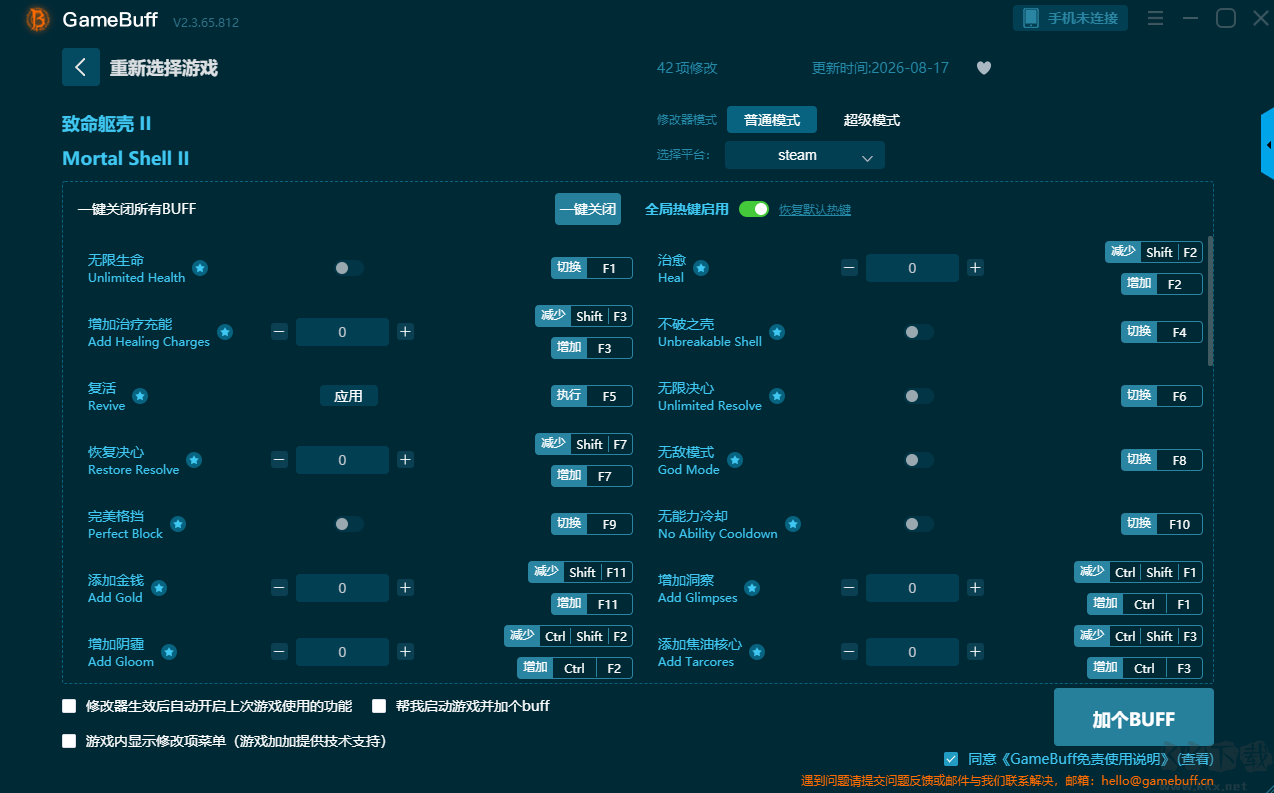The height and width of the screenshot is (793, 1274).
Task: Click Ctrl F2 increase hotkey for Add Gloom
Action: [575, 668]
